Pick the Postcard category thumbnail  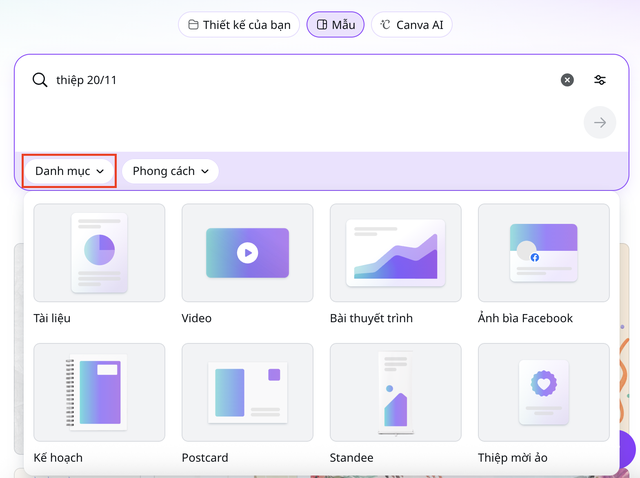coord(247,392)
